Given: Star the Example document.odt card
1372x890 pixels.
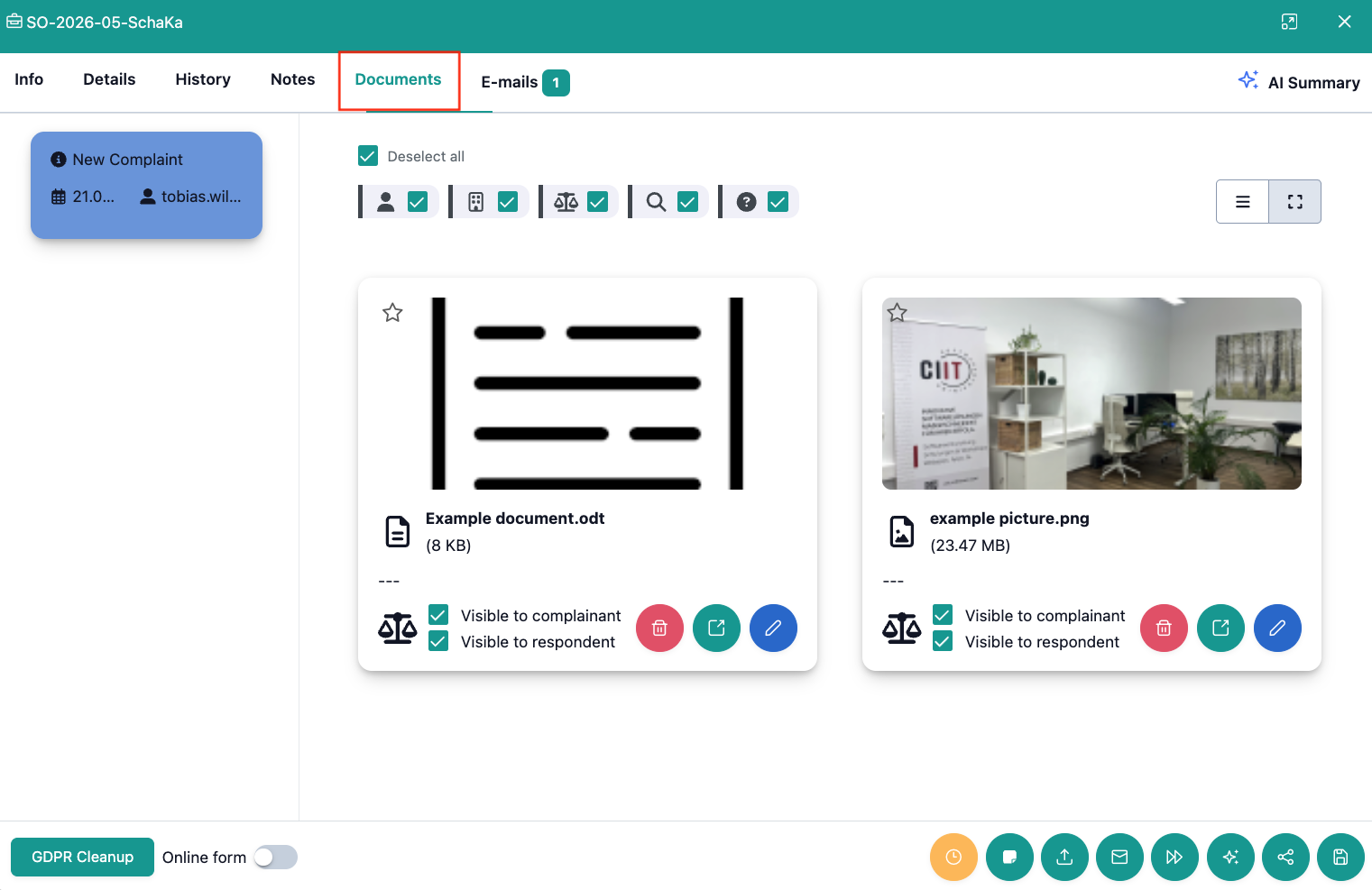Looking at the screenshot, I should coord(392,313).
